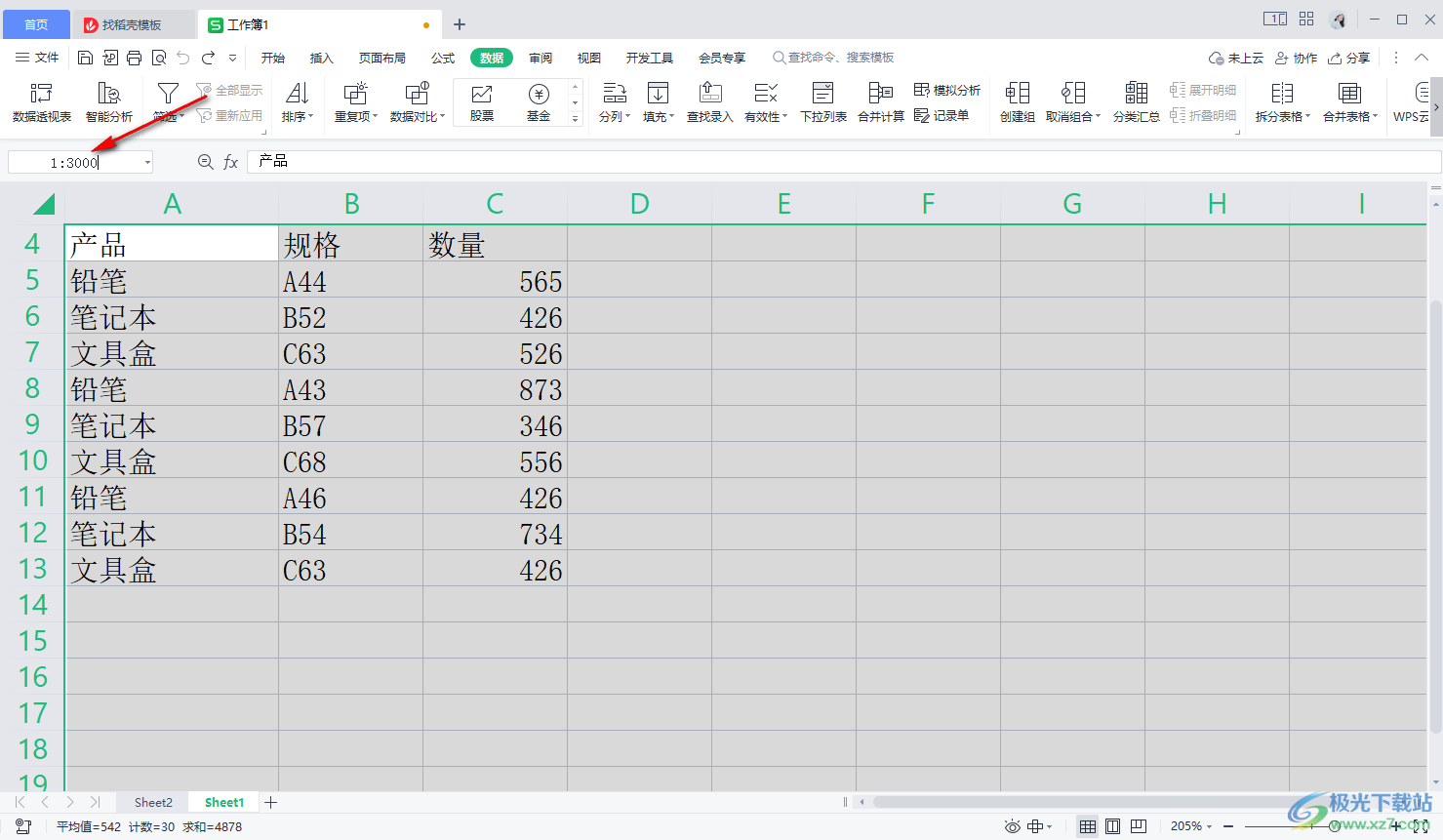Insert a 下拉列表 dropdown list
This screenshot has width=1443, height=840.
[x=823, y=102]
